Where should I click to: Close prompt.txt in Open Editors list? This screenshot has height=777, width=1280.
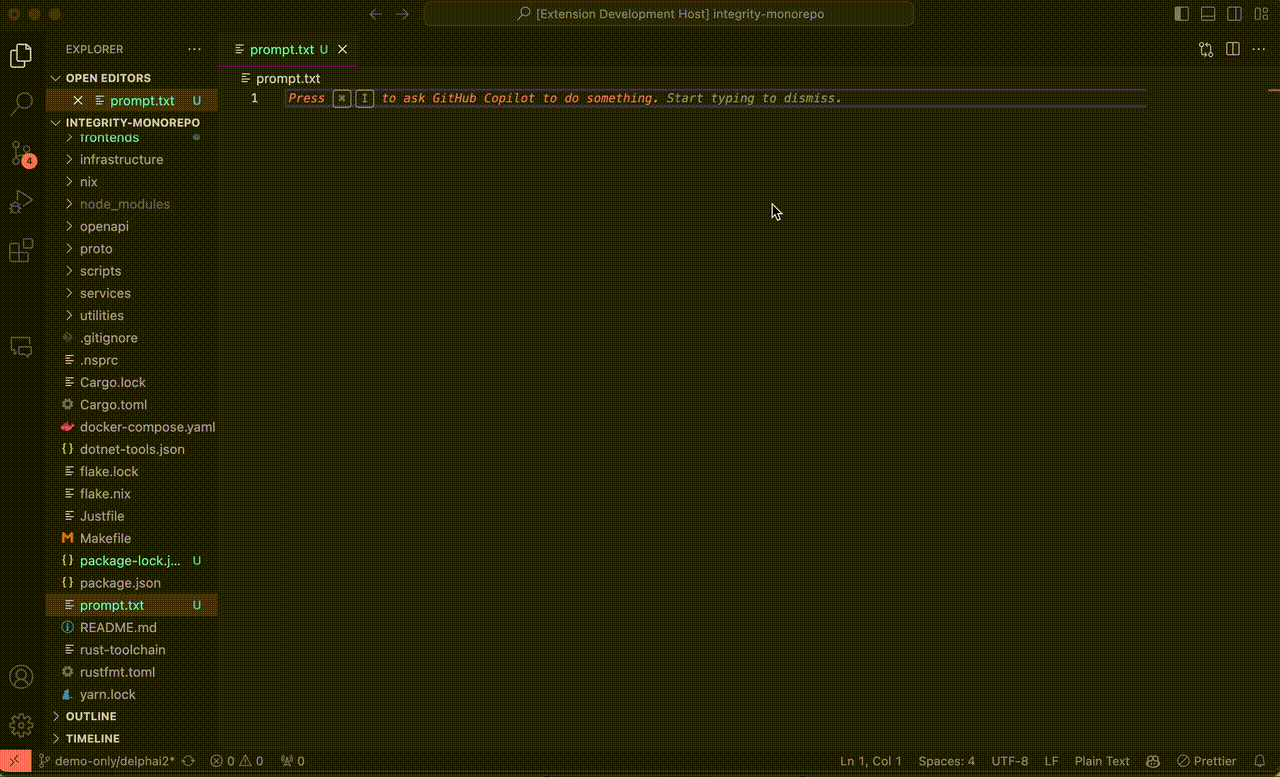click(78, 100)
